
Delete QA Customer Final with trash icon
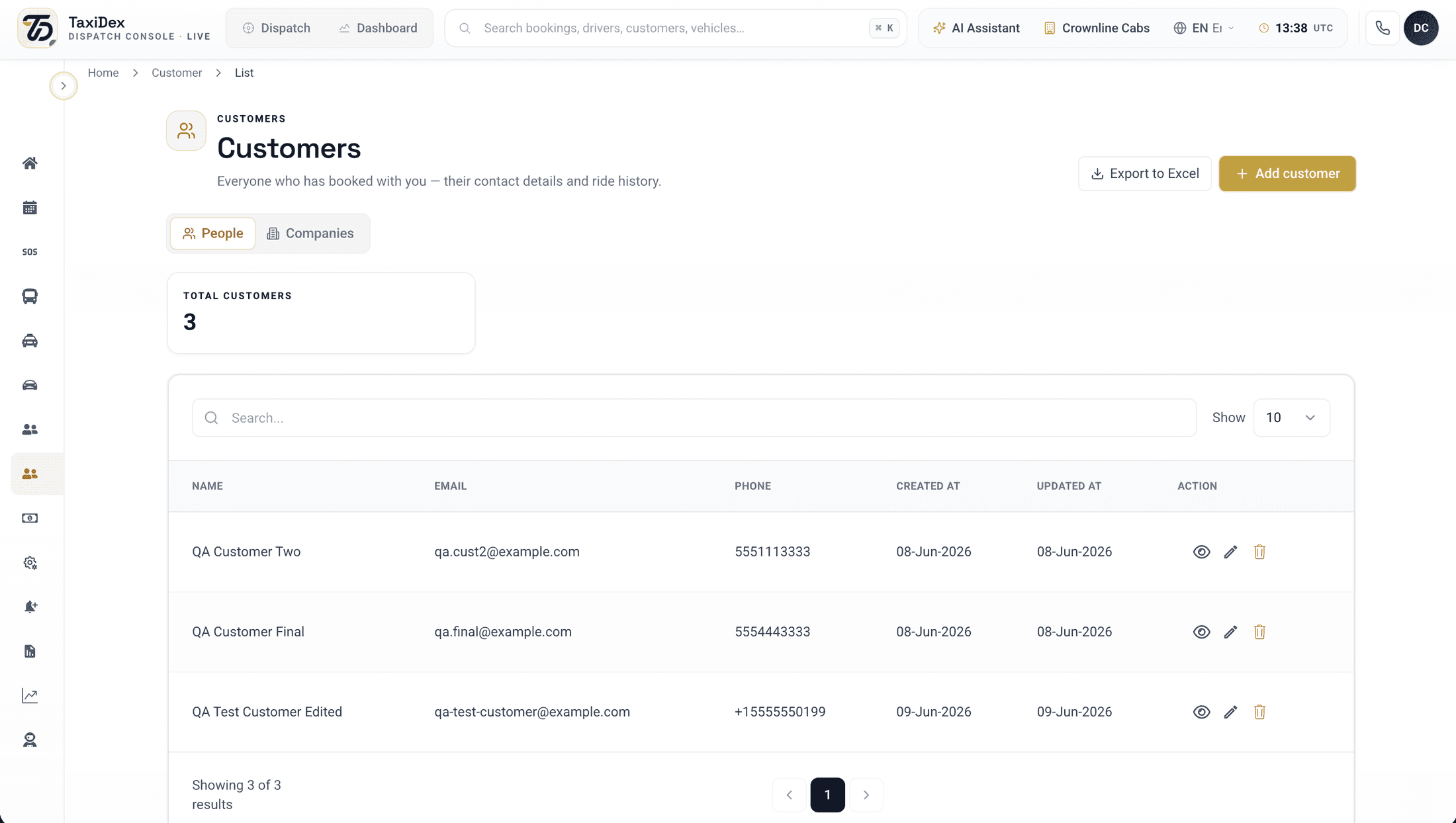[x=1259, y=632]
